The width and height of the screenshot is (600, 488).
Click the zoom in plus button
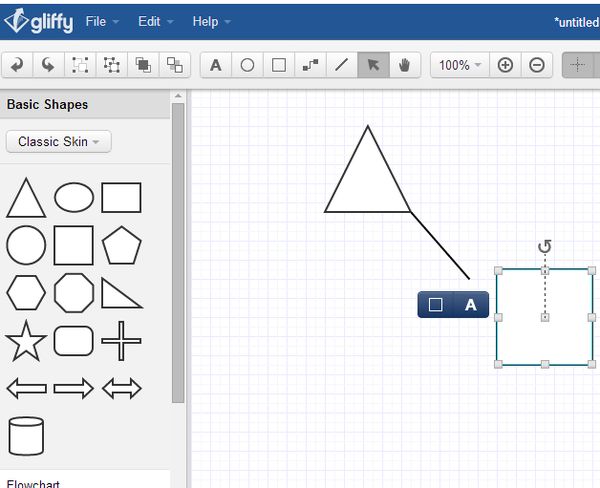click(x=505, y=65)
